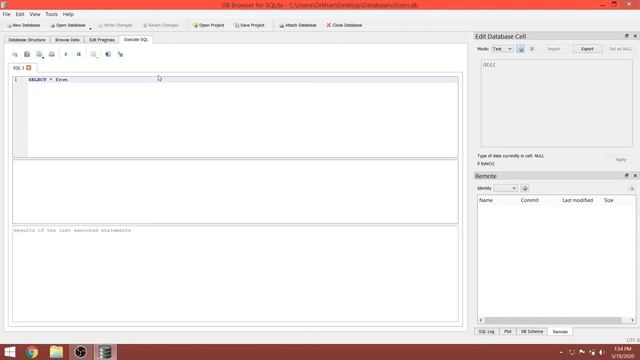Click the find in editor icon
Image resolution: width=640 pixels, height=360 pixels.
(108, 54)
